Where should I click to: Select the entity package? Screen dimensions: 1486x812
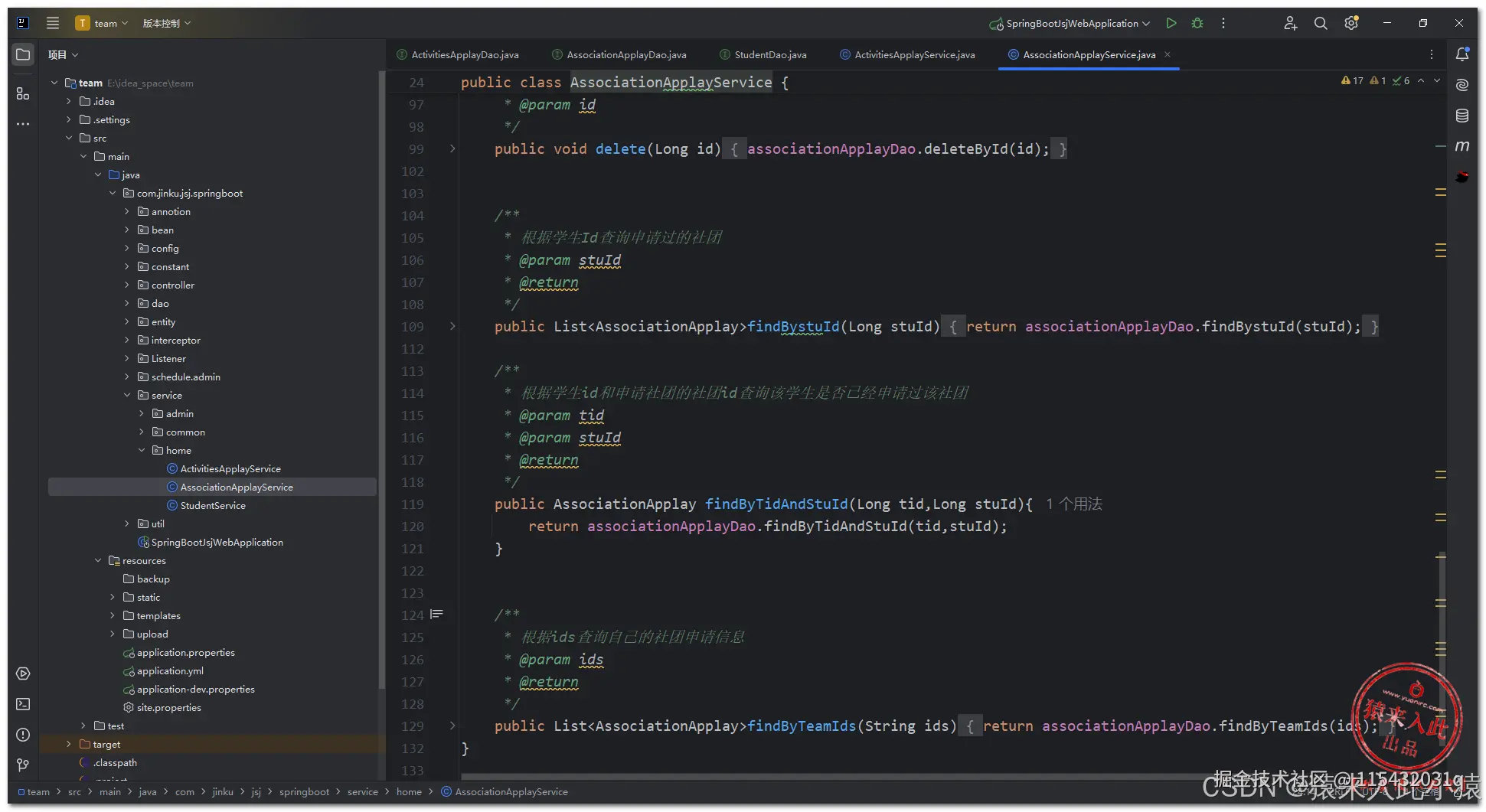point(163,321)
